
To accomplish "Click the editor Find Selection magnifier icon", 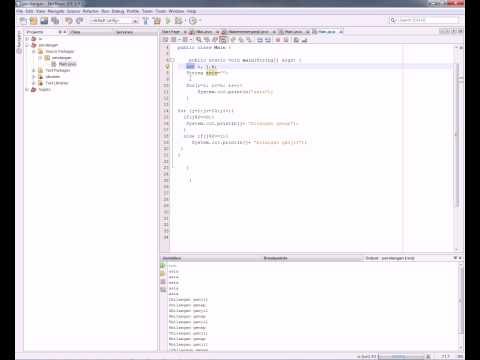I will tap(199, 40).
